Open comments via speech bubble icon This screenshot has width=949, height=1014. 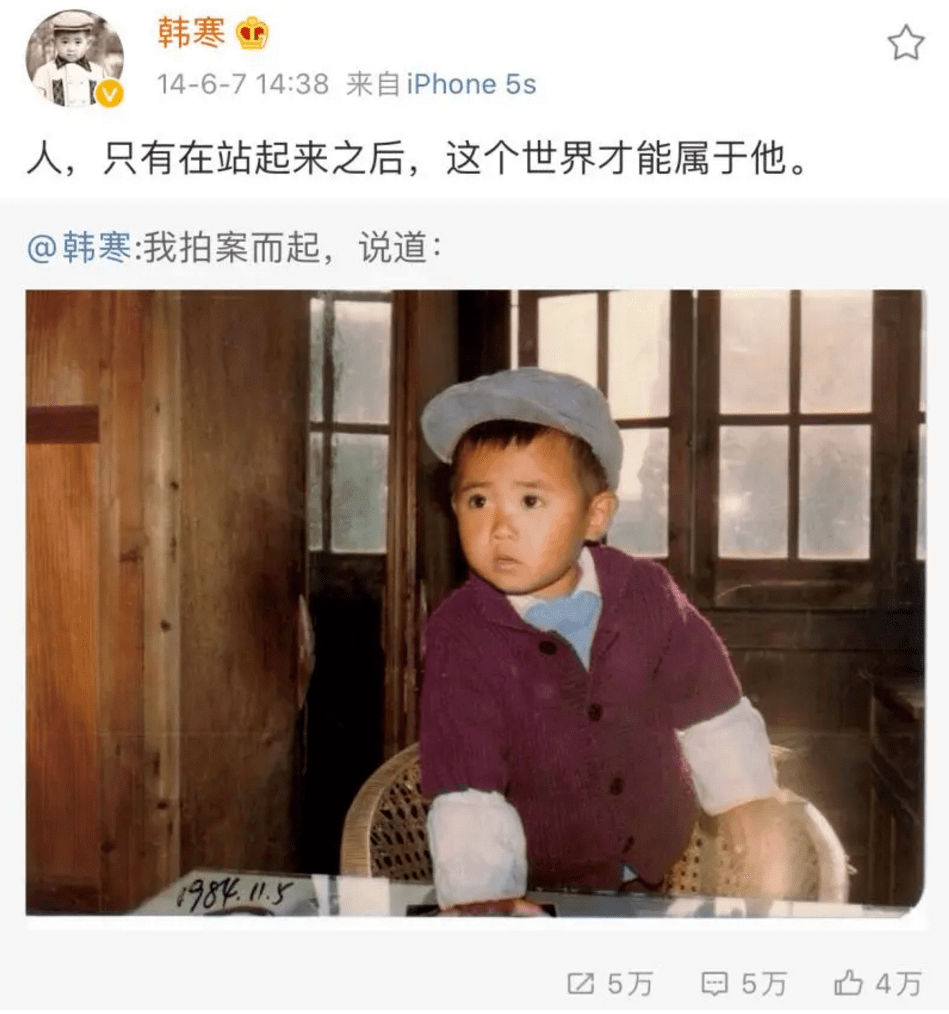(714, 984)
